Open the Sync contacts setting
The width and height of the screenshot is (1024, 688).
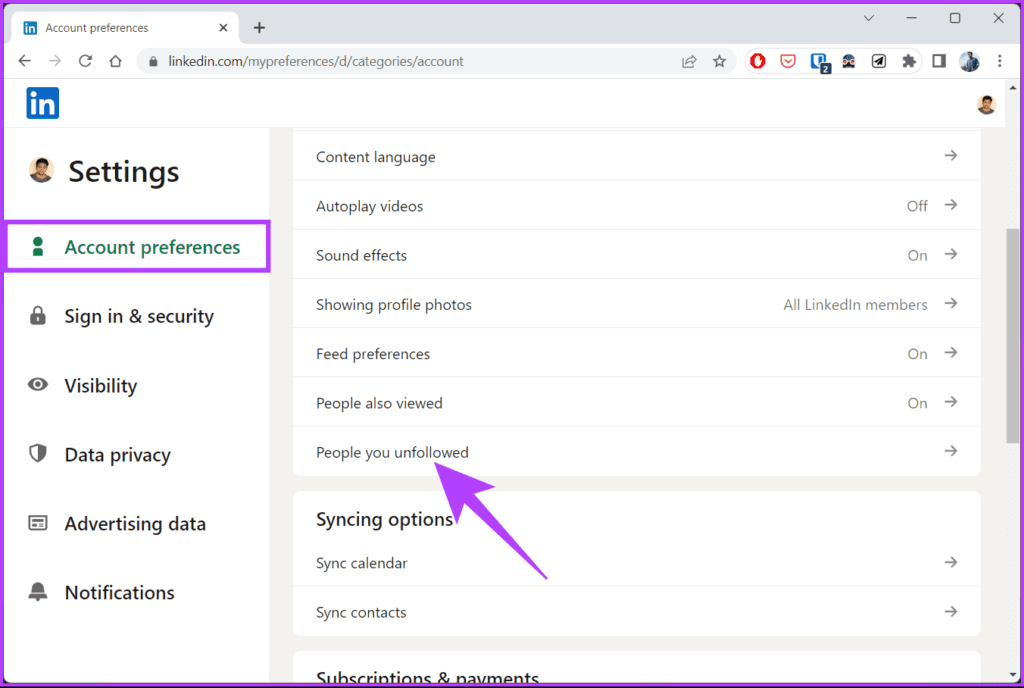click(x=637, y=612)
